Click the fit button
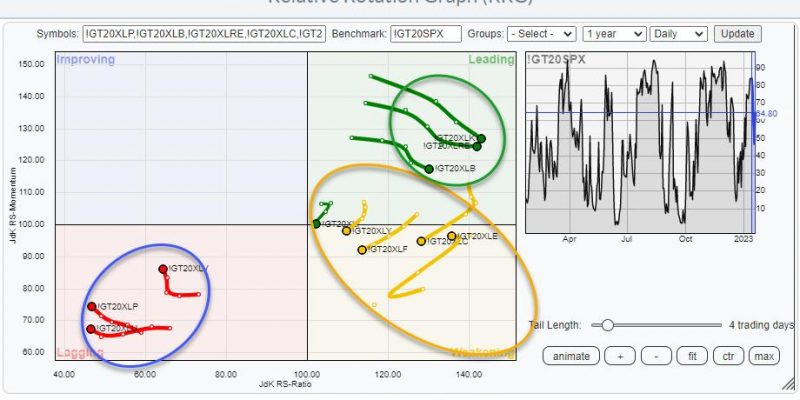Image resolution: width=800 pixels, height=400 pixels. tap(692, 356)
